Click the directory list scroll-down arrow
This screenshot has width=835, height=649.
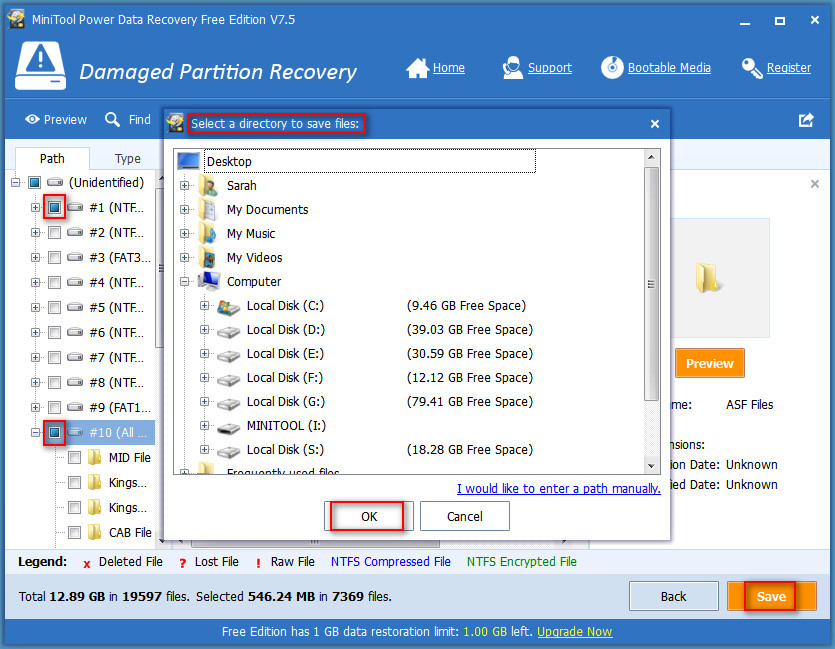tap(651, 466)
